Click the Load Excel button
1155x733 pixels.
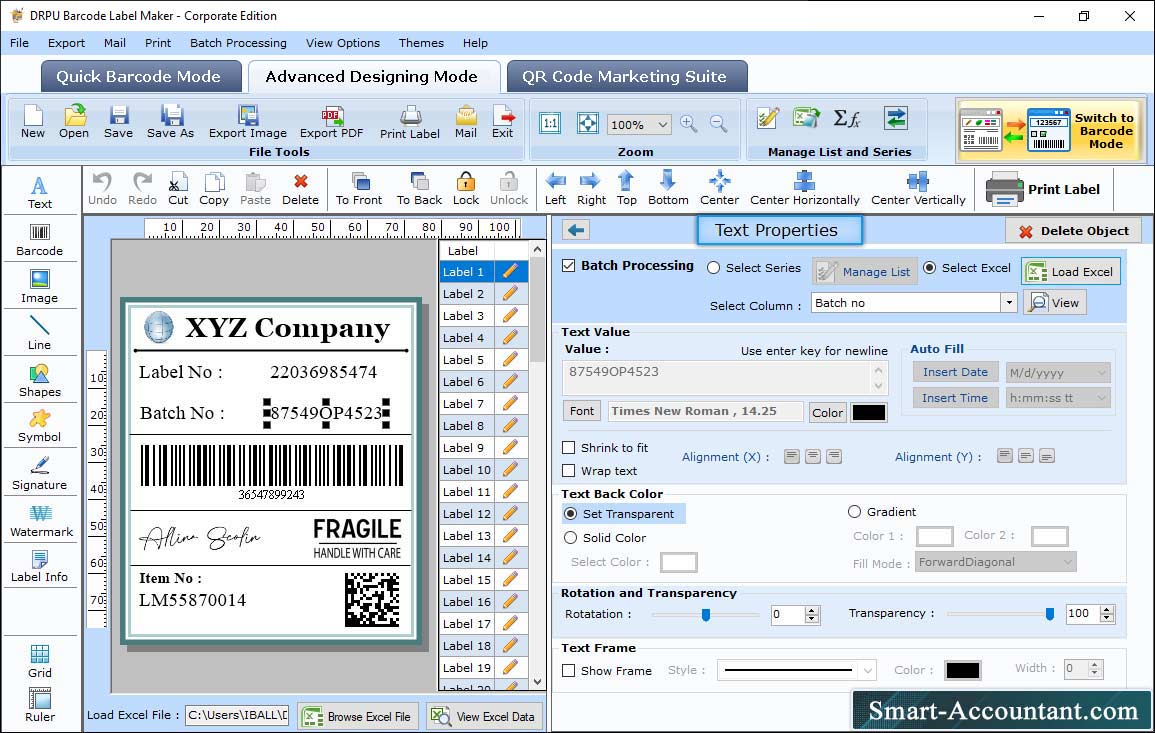(1071, 271)
